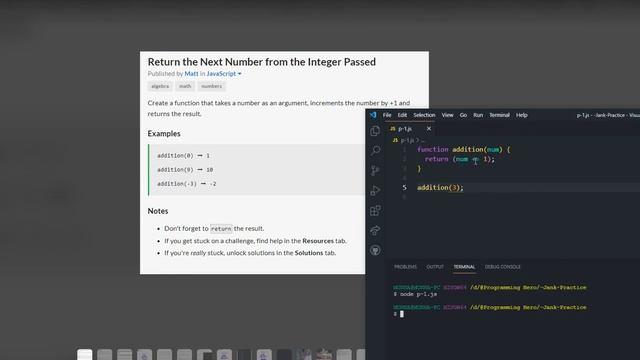Image resolution: width=640 pixels, height=360 pixels.
Task: Click the challenge title heading
Action: click(x=262, y=62)
